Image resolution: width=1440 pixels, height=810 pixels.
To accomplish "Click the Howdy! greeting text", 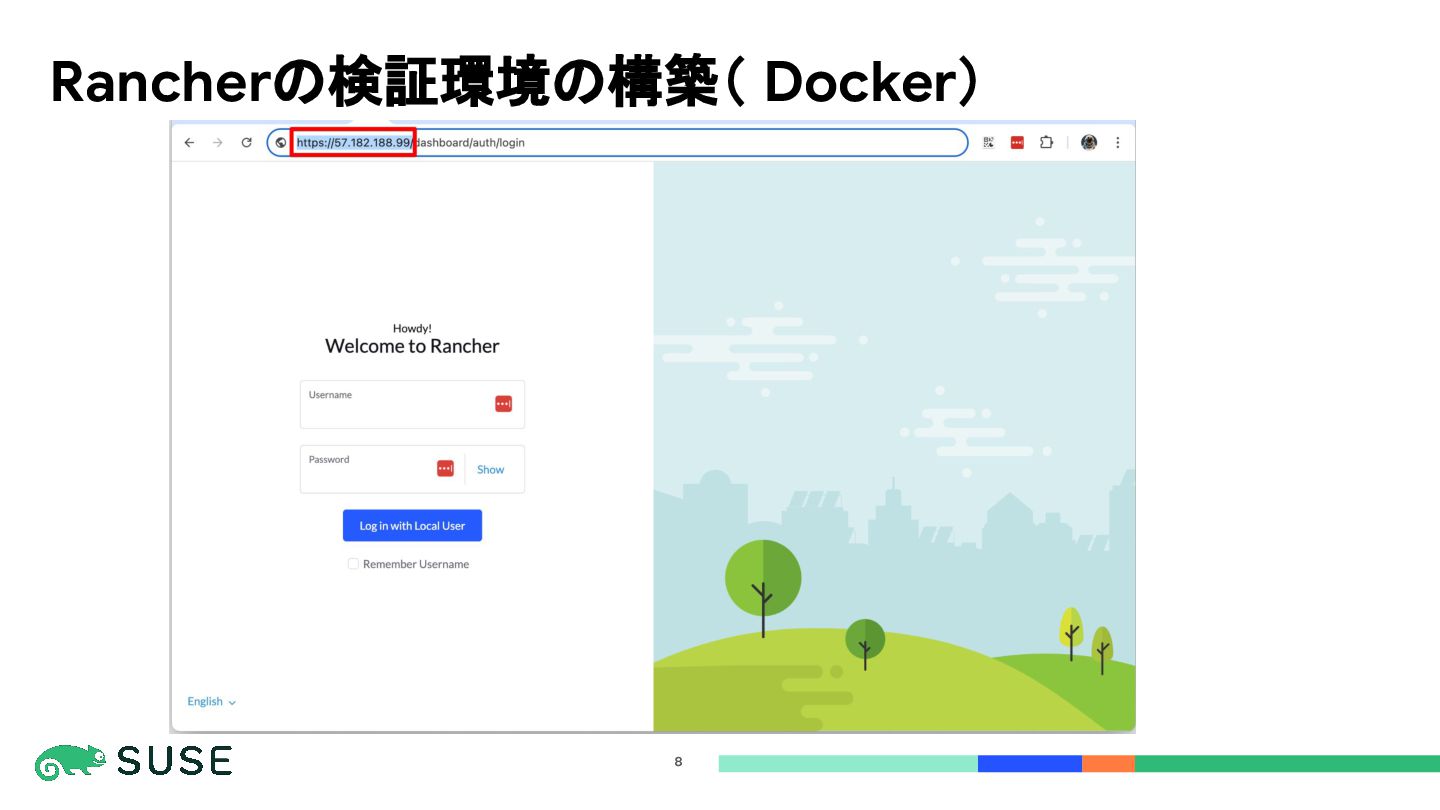I will click(x=412, y=328).
